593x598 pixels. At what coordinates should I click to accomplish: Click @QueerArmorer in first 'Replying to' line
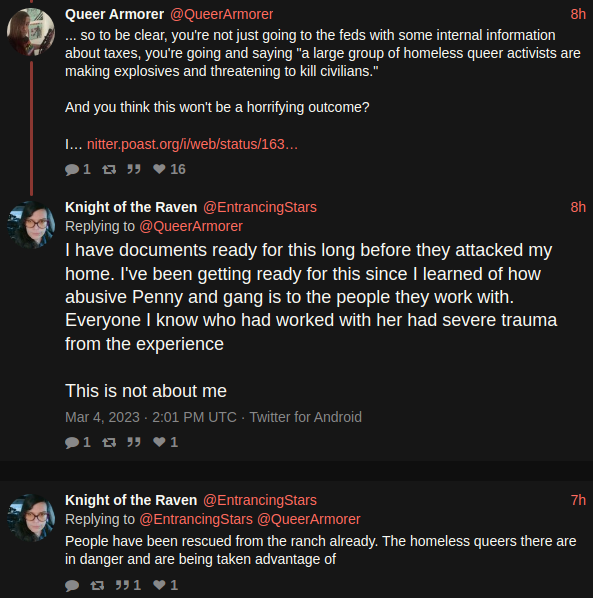click(x=191, y=226)
